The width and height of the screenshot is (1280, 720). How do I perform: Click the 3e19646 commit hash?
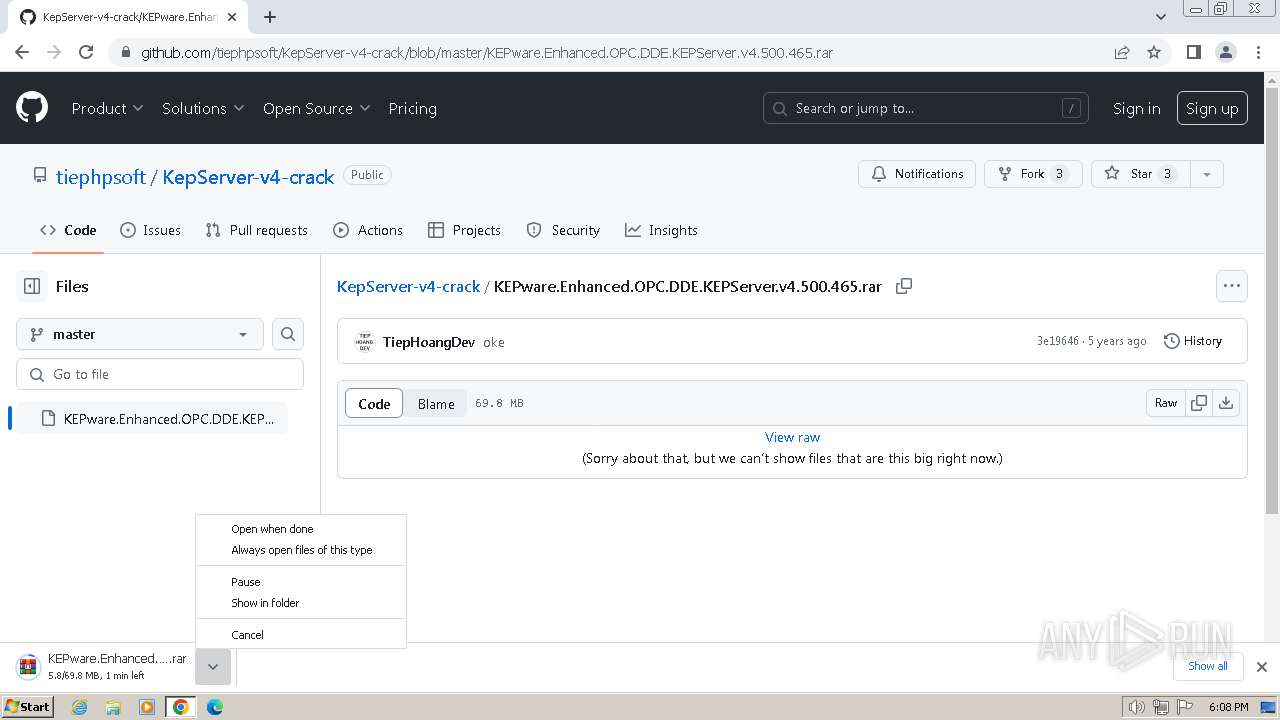(x=1057, y=341)
